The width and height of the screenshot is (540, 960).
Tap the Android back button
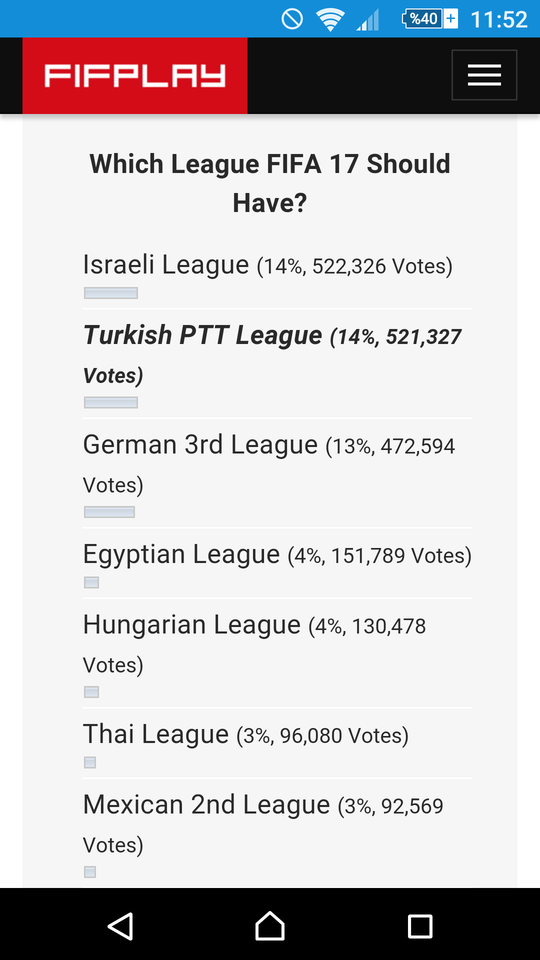[x=120, y=926]
